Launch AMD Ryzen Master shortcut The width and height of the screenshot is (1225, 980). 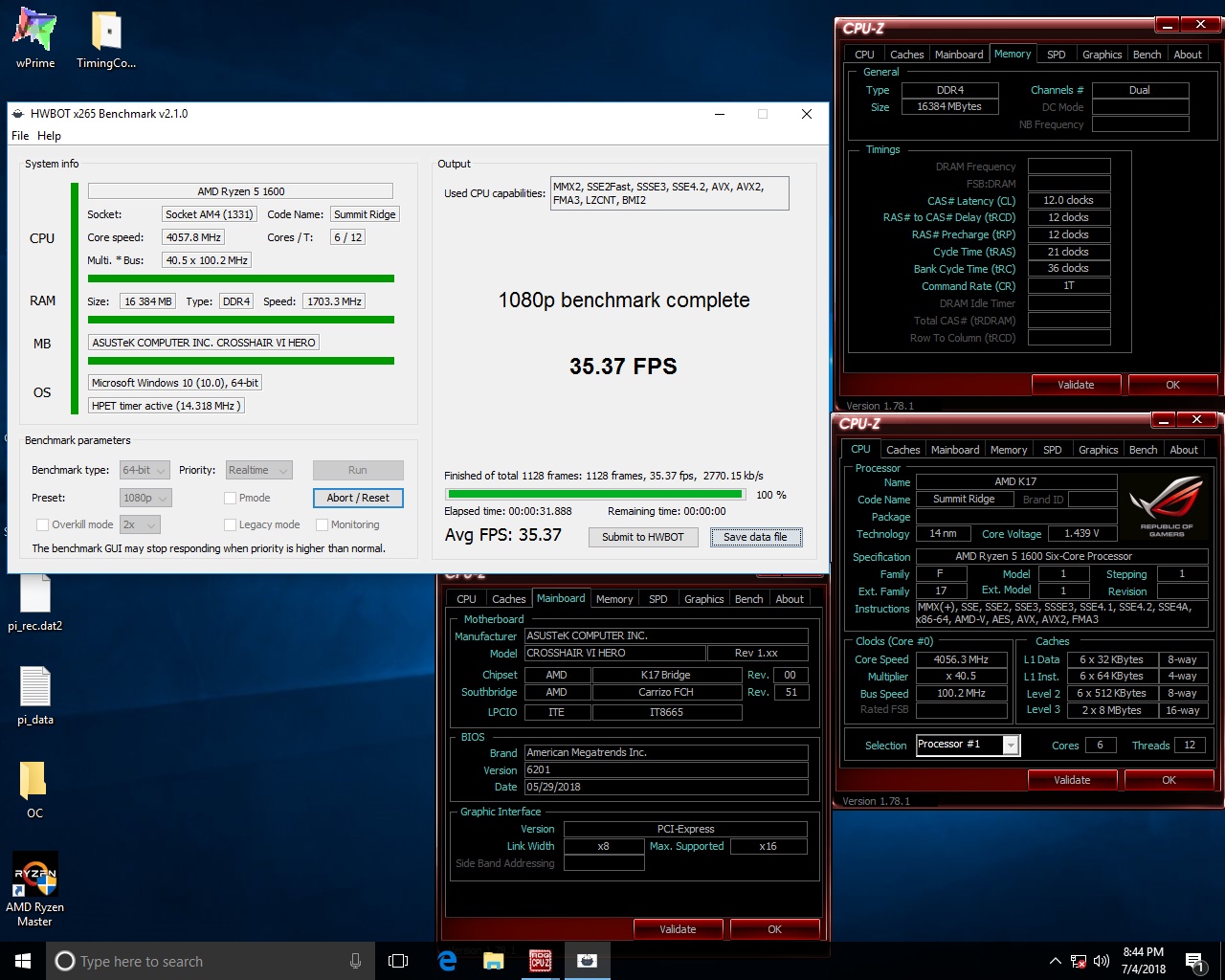pyautogui.click(x=35, y=890)
